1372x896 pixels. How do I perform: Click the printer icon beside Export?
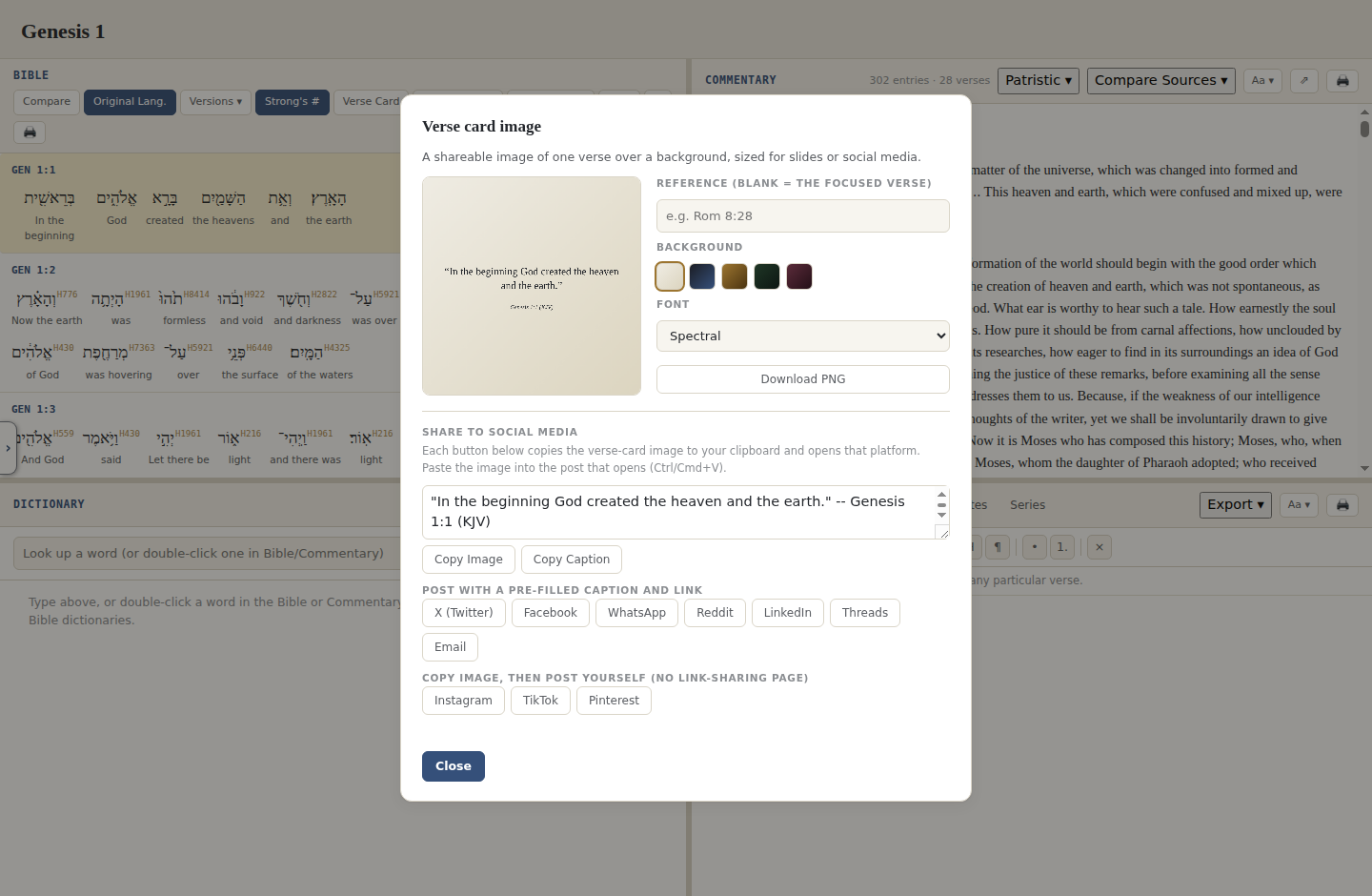[1342, 504]
